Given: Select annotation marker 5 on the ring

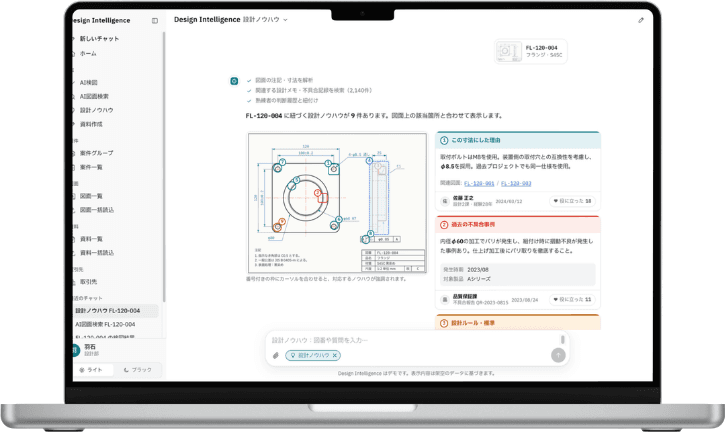Looking at the screenshot, I should coord(297,180).
